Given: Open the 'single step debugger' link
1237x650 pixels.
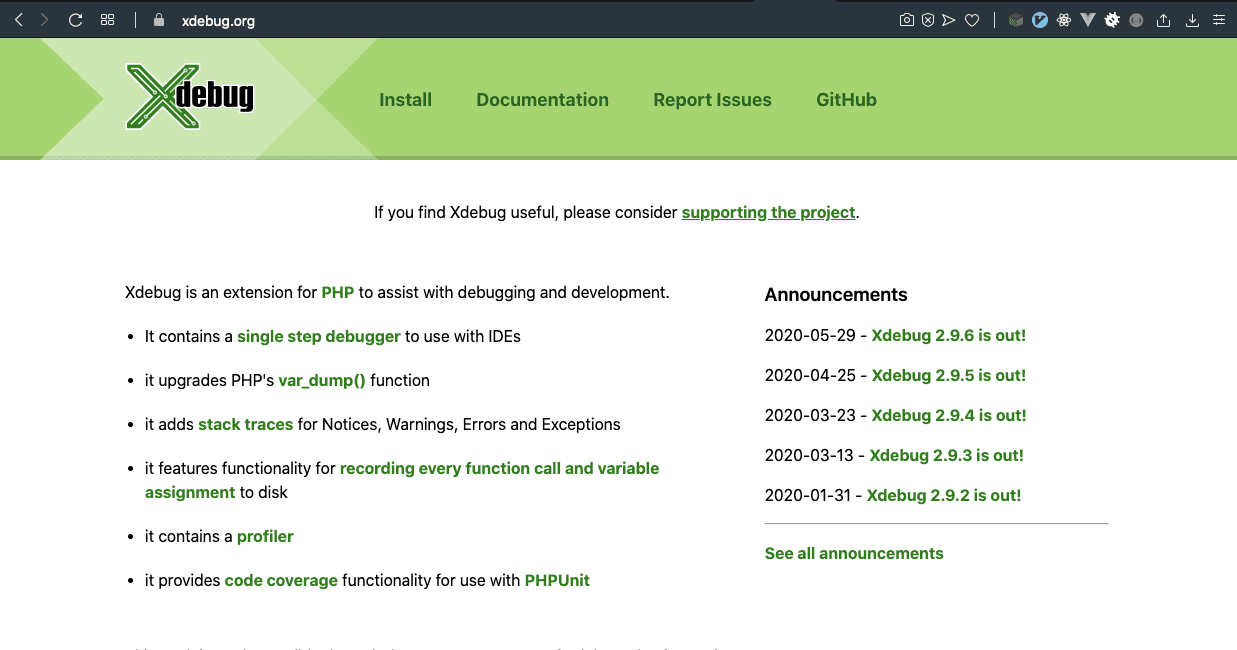Looking at the screenshot, I should click(x=318, y=337).
